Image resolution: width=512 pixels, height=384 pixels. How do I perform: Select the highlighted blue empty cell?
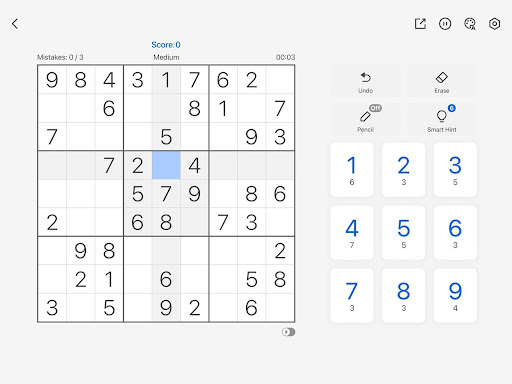pos(166,165)
